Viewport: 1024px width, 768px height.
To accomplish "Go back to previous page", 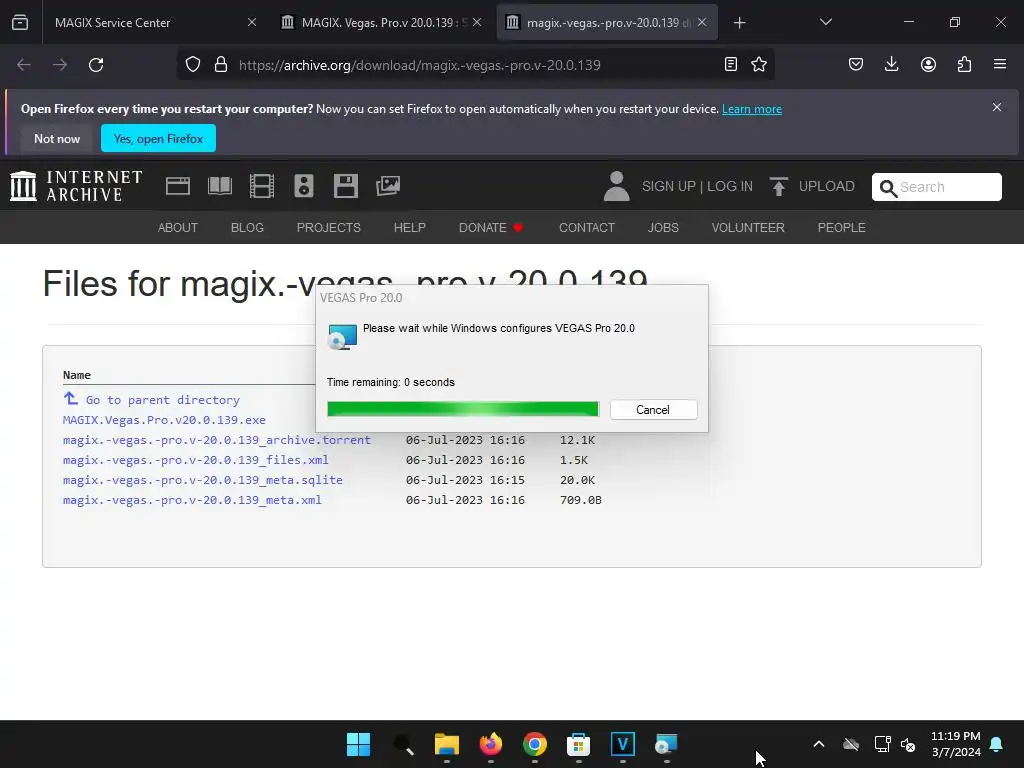I will (24, 65).
